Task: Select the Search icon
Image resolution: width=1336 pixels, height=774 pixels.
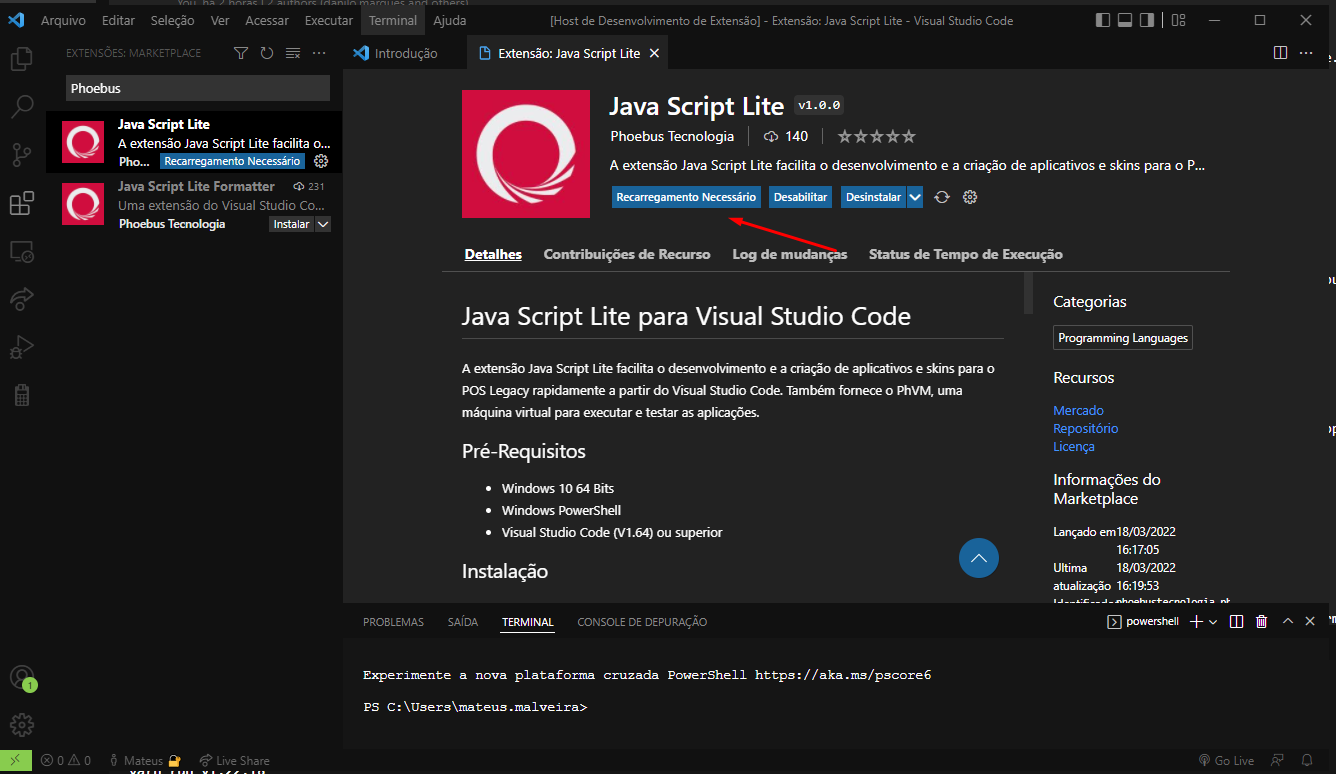Action: [x=22, y=106]
